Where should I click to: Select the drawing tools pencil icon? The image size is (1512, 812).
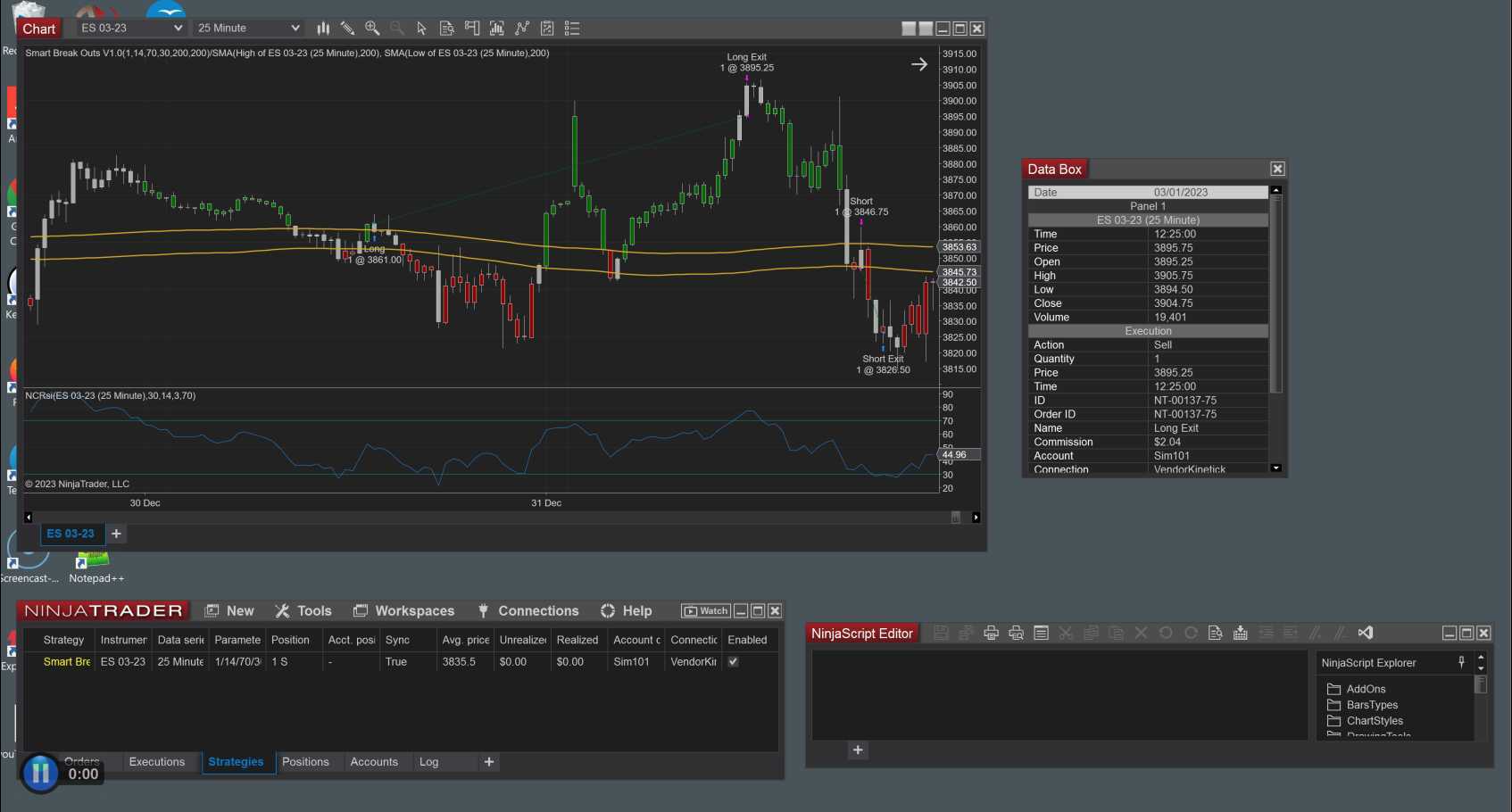(x=347, y=29)
